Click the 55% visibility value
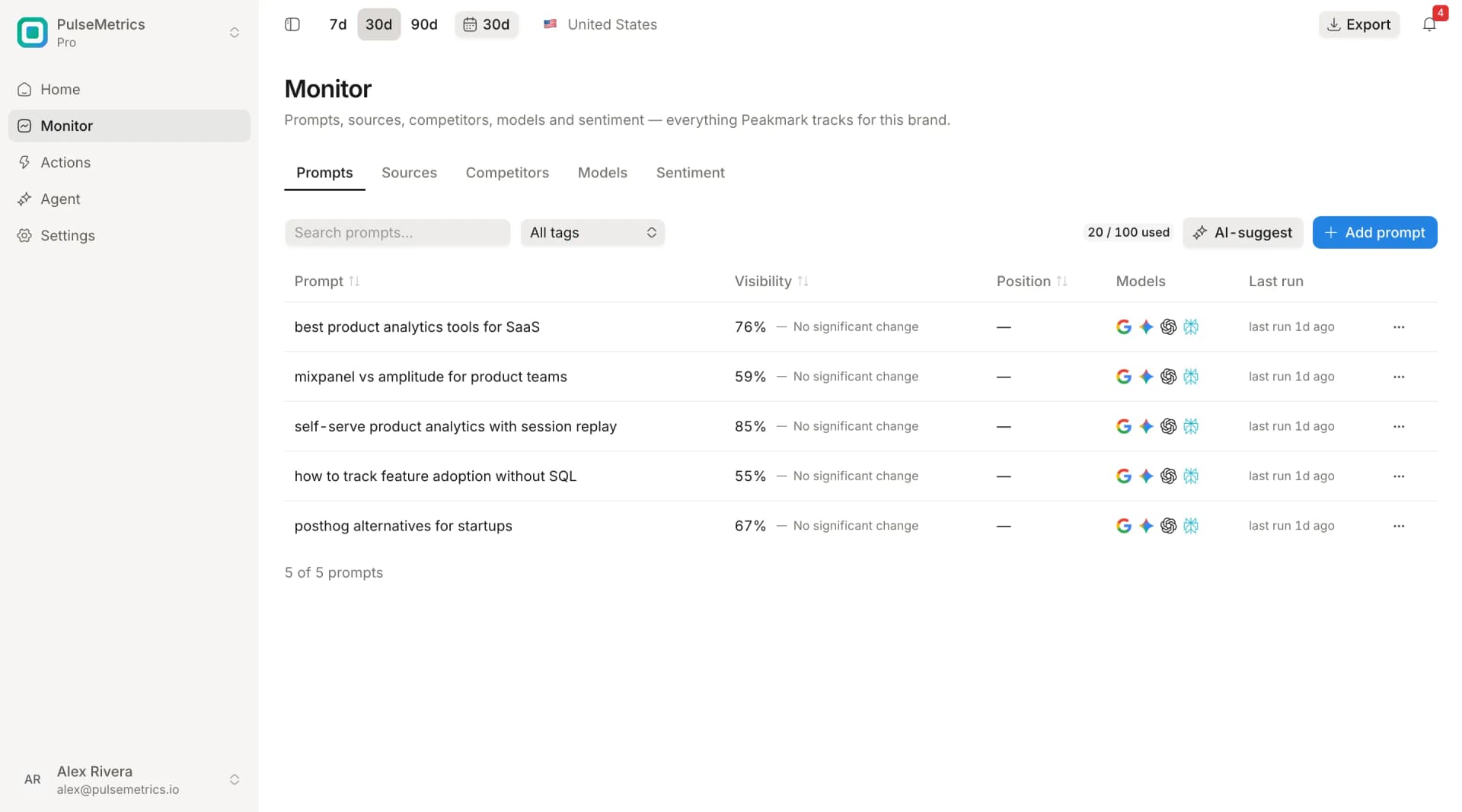 (750, 476)
